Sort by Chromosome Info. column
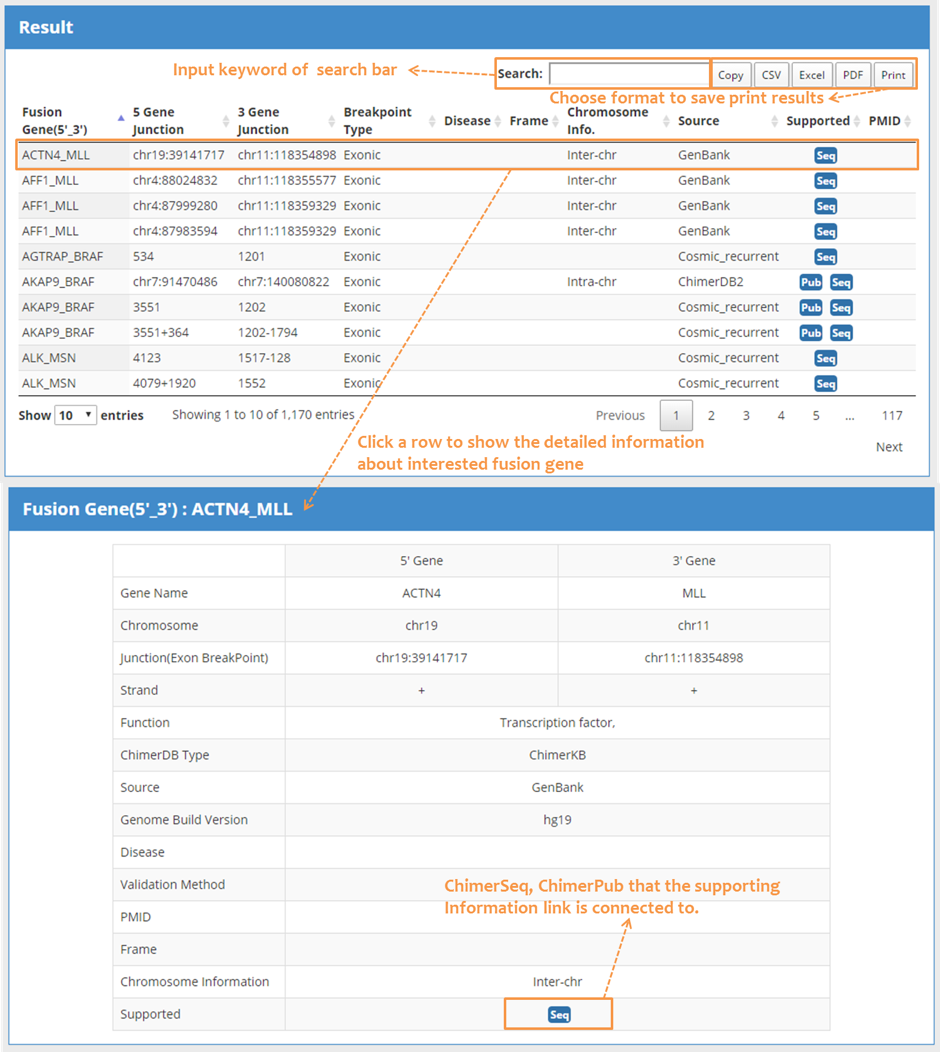940x1052 pixels. point(618,121)
